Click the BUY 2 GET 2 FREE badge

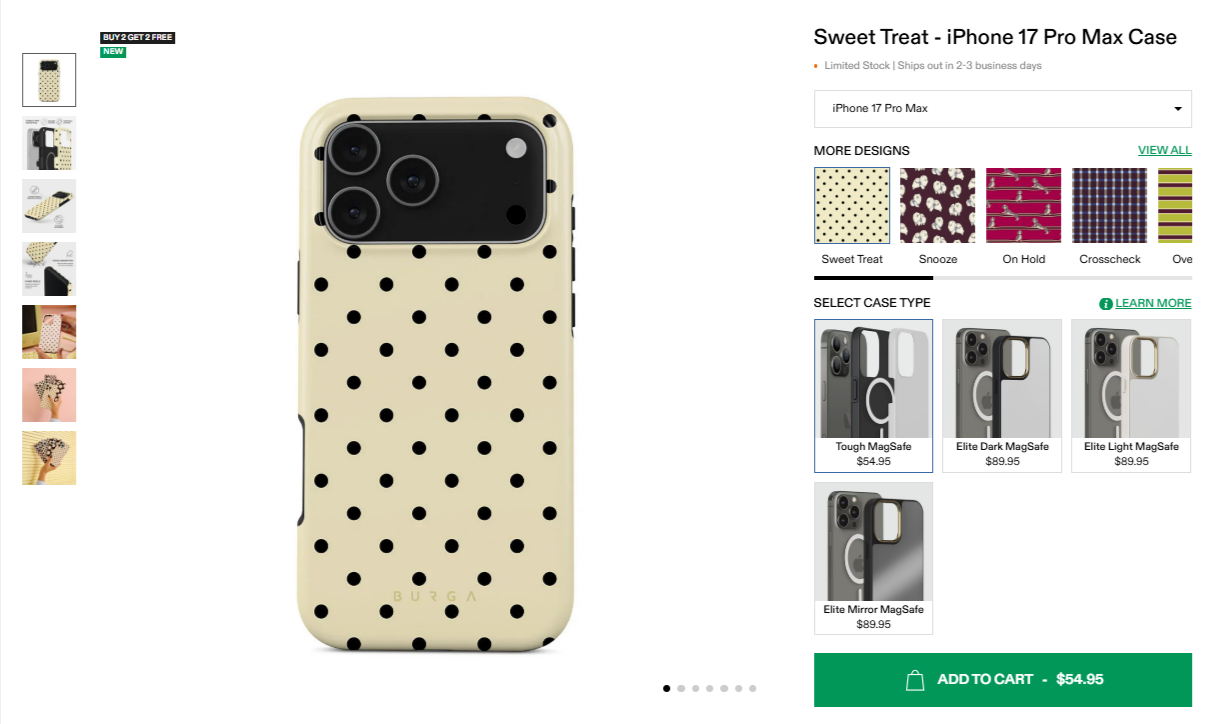[x=137, y=37]
